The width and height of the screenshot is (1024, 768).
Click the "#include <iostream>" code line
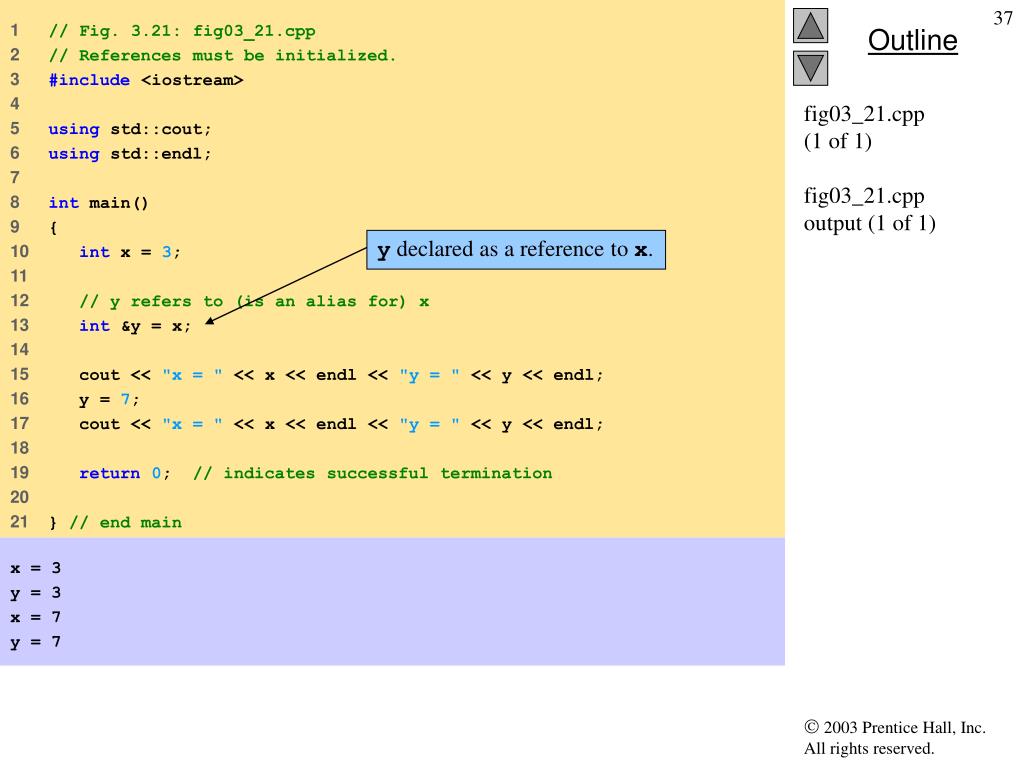(145, 80)
